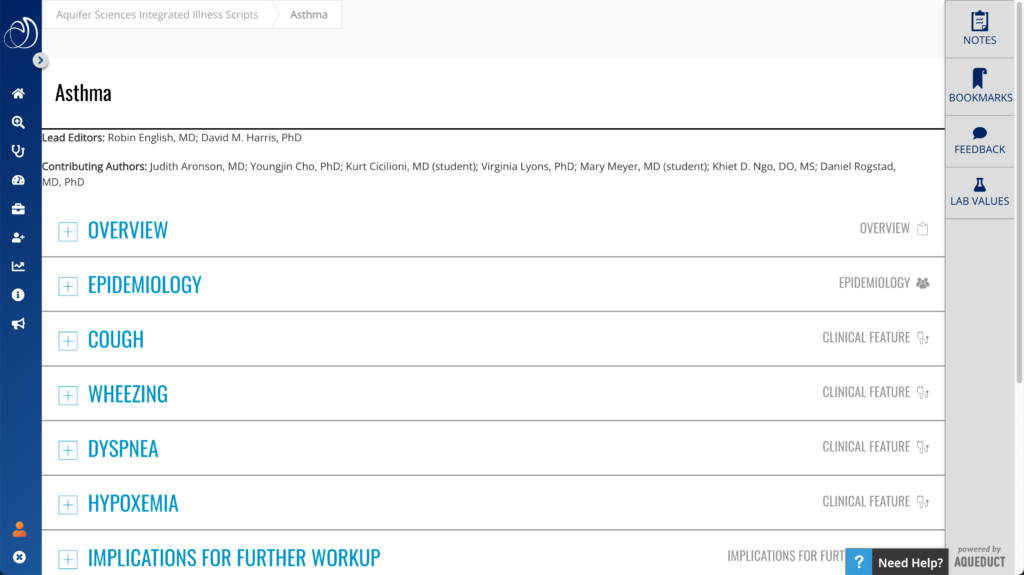Screen dimensions: 1024x575
Task: Click the stethoscope icon in sidebar
Action: pyautogui.click(x=18, y=151)
